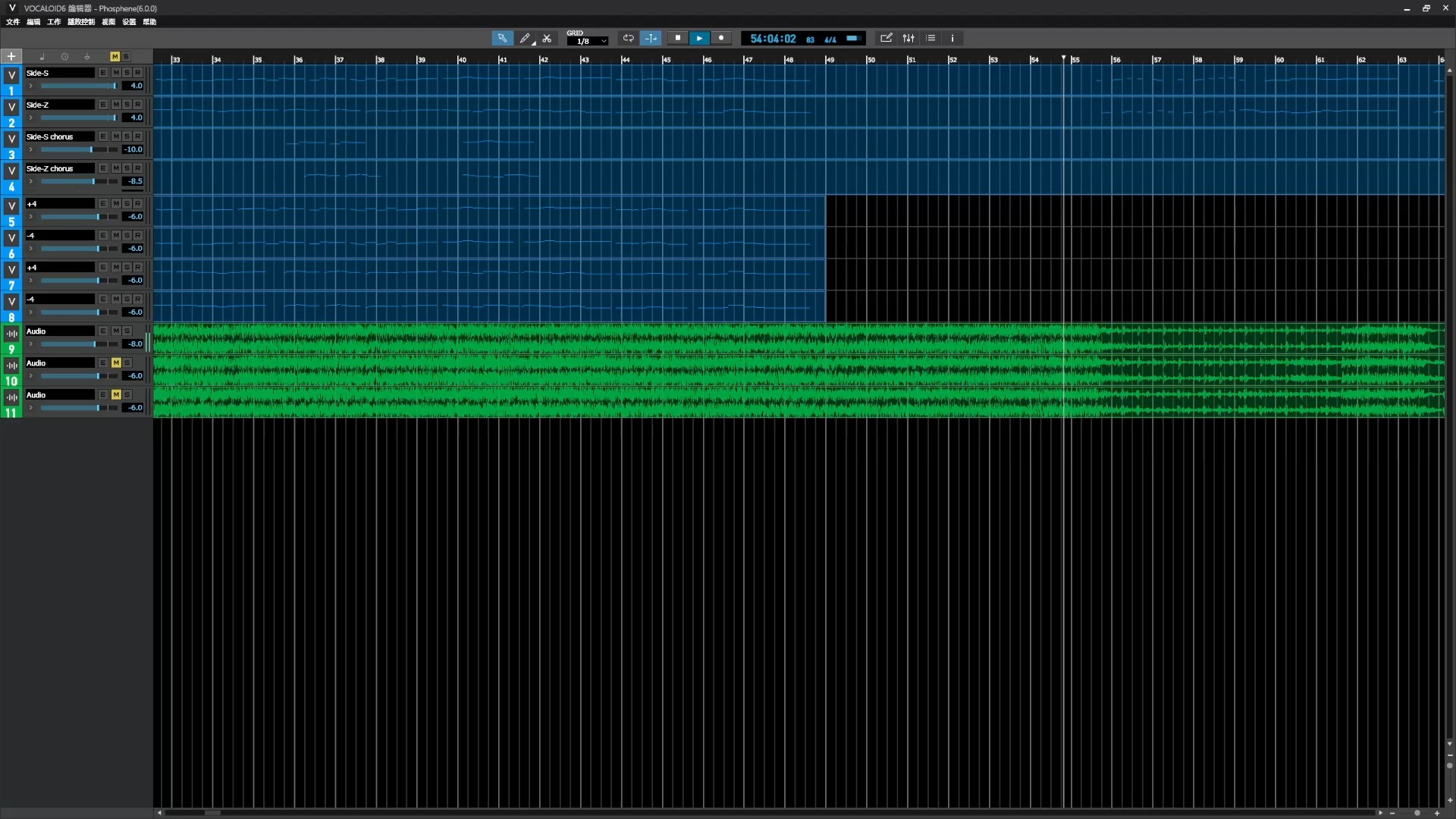Adjust the Side-S volume slider
The image size is (1456, 819).
click(x=79, y=86)
